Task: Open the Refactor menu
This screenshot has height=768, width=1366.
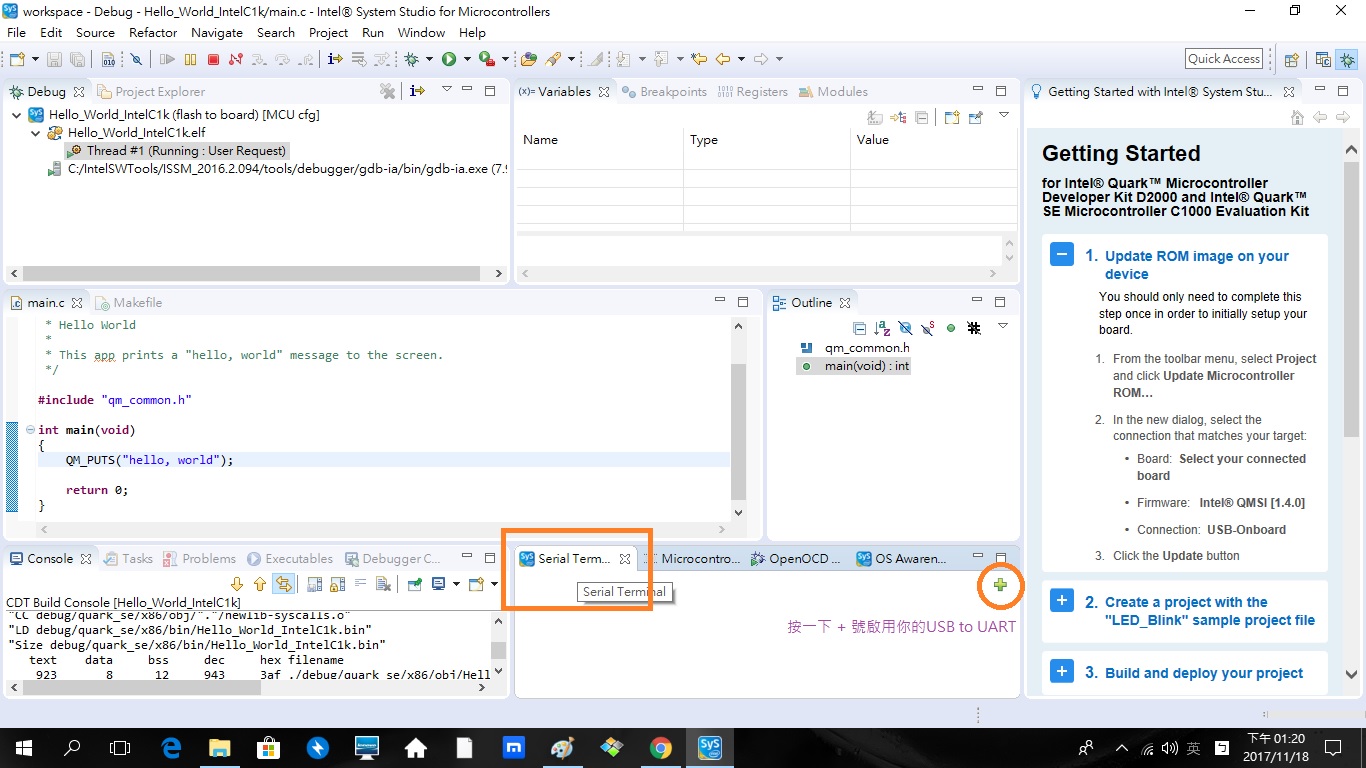Action: click(153, 32)
